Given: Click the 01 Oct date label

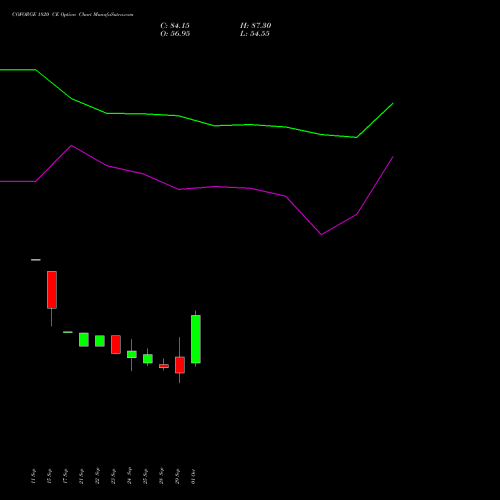Looking at the screenshot, I should pos(193,476).
